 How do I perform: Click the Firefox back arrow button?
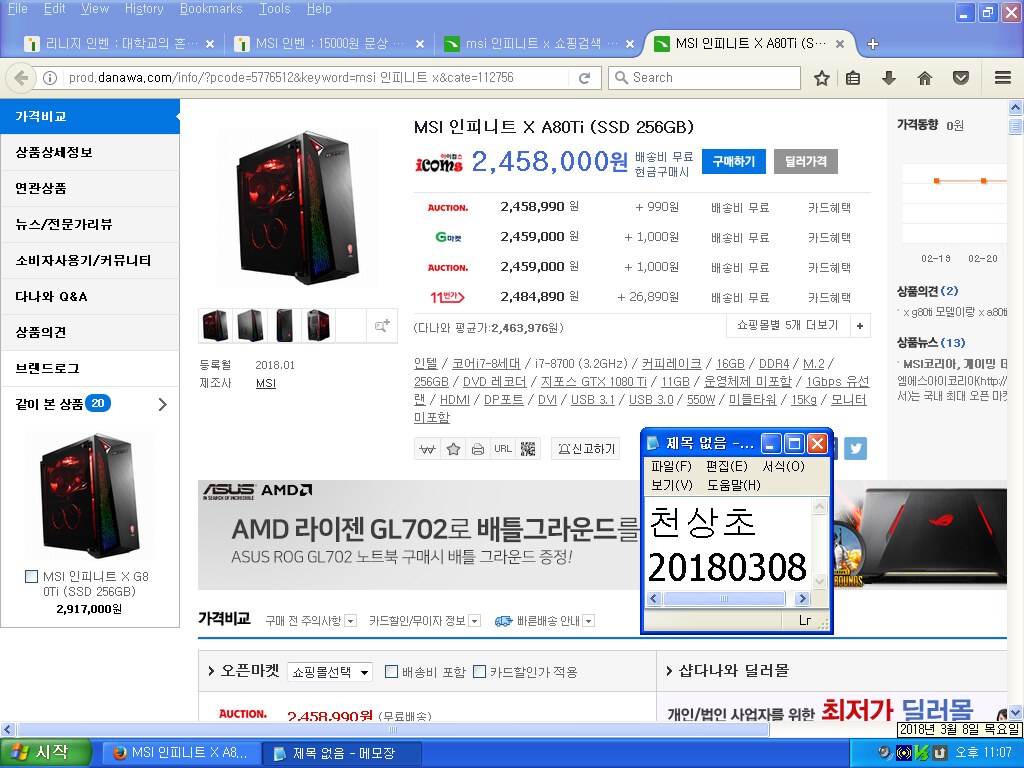pyautogui.click(x=21, y=78)
